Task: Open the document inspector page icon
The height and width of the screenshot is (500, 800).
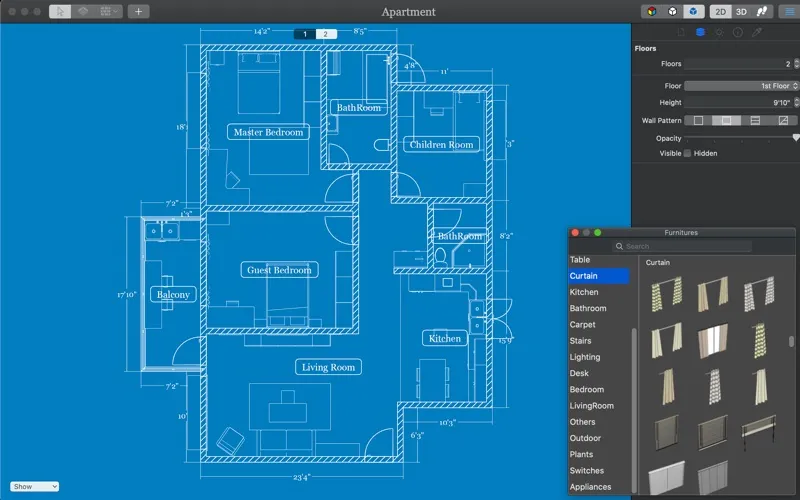Action: click(681, 32)
